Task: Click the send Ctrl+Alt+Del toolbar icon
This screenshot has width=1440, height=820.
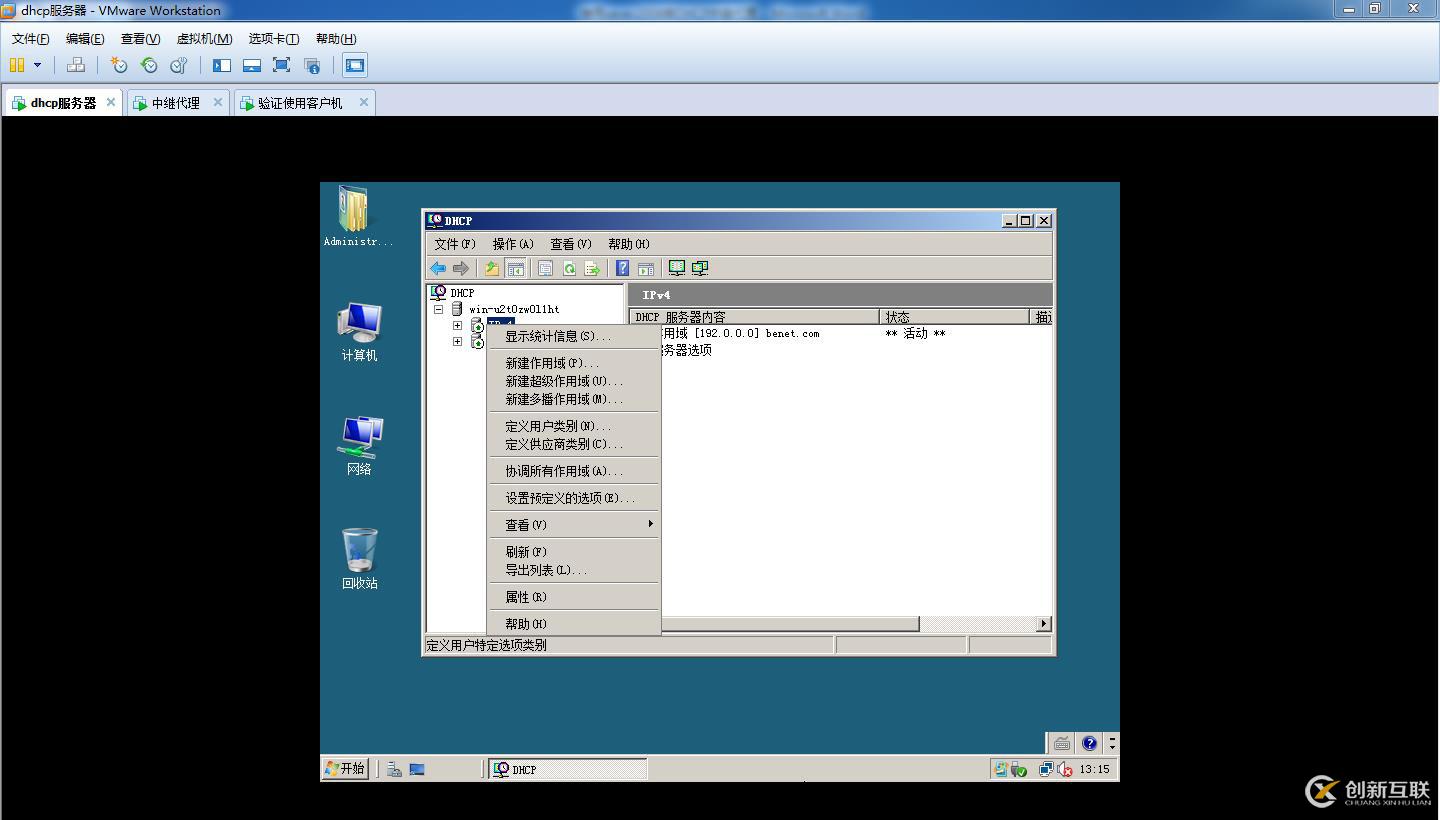Action: pos(76,65)
